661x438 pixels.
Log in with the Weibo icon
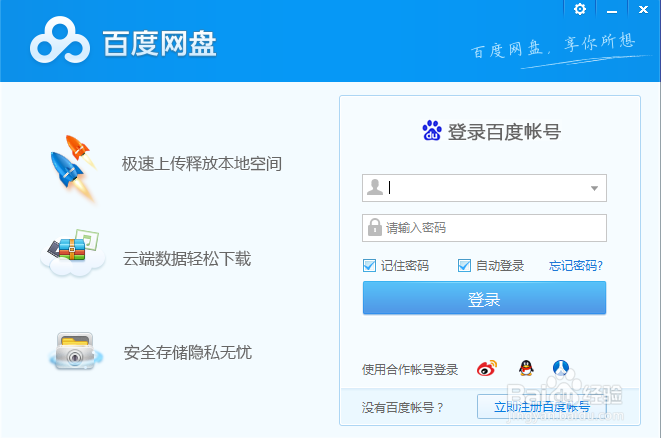487,368
